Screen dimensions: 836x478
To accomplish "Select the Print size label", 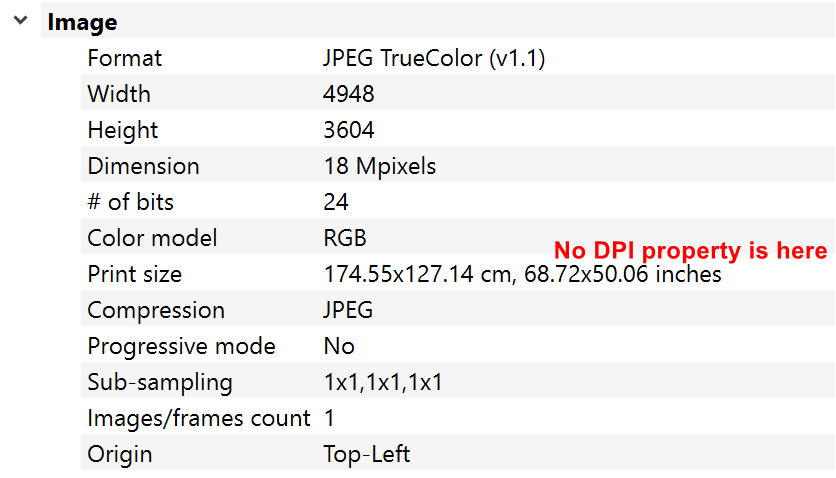I will tap(135, 274).
